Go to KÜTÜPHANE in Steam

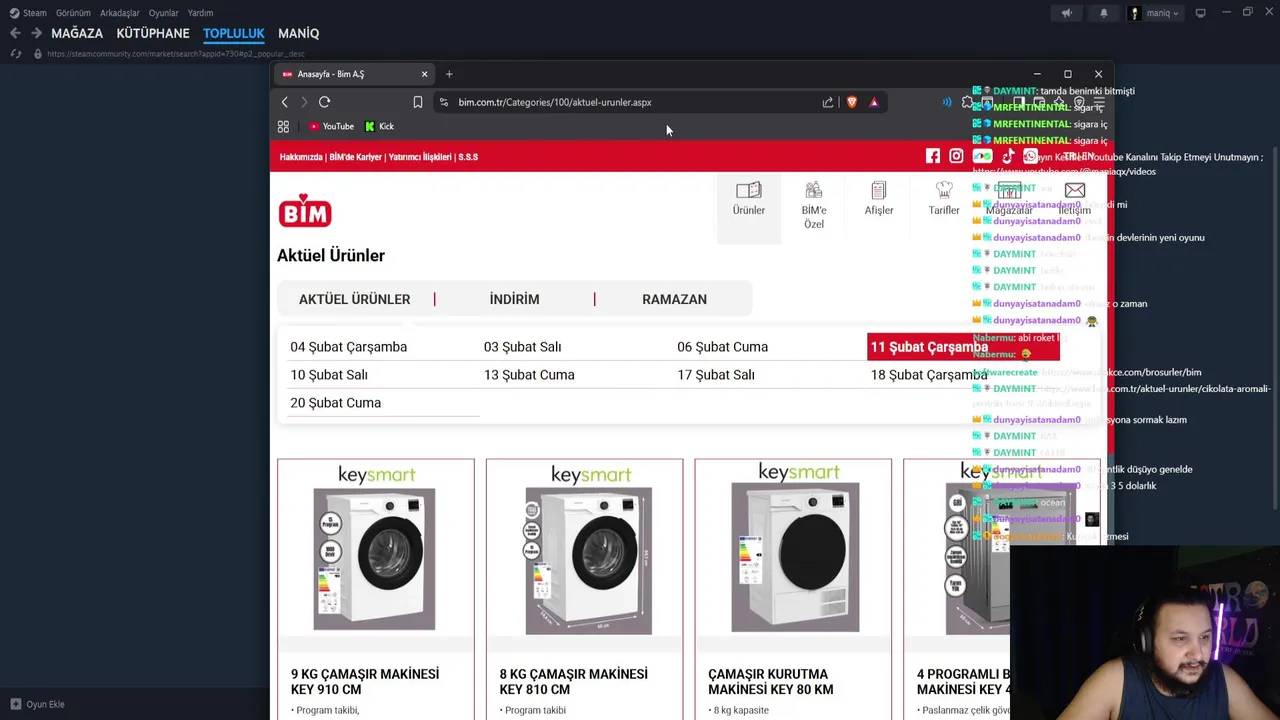click(x=153, y=33)
